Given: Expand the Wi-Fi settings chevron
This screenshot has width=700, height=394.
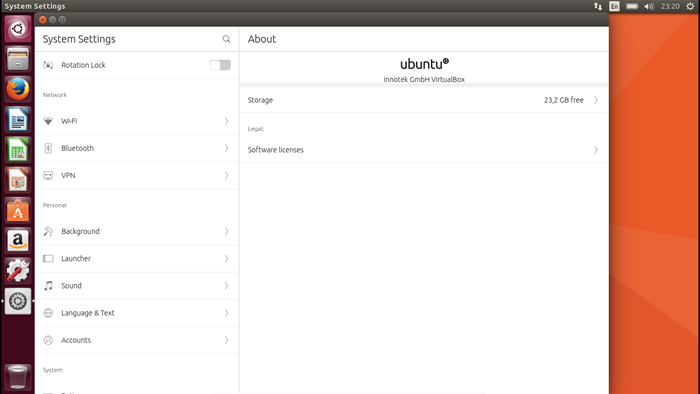Looking at the screenshot, I should tap(226, 121).
